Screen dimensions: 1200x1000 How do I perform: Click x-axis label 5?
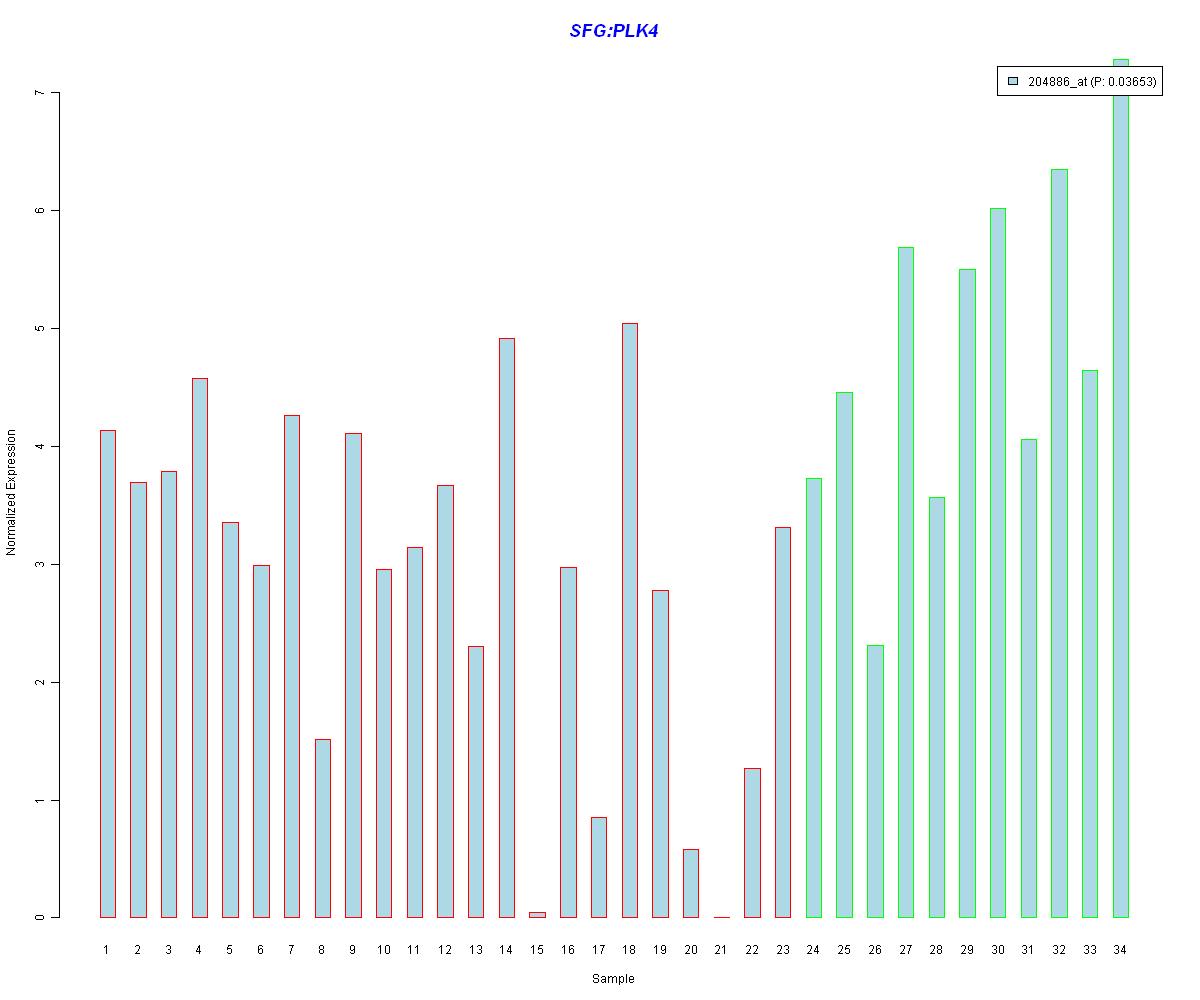(229, 950)
